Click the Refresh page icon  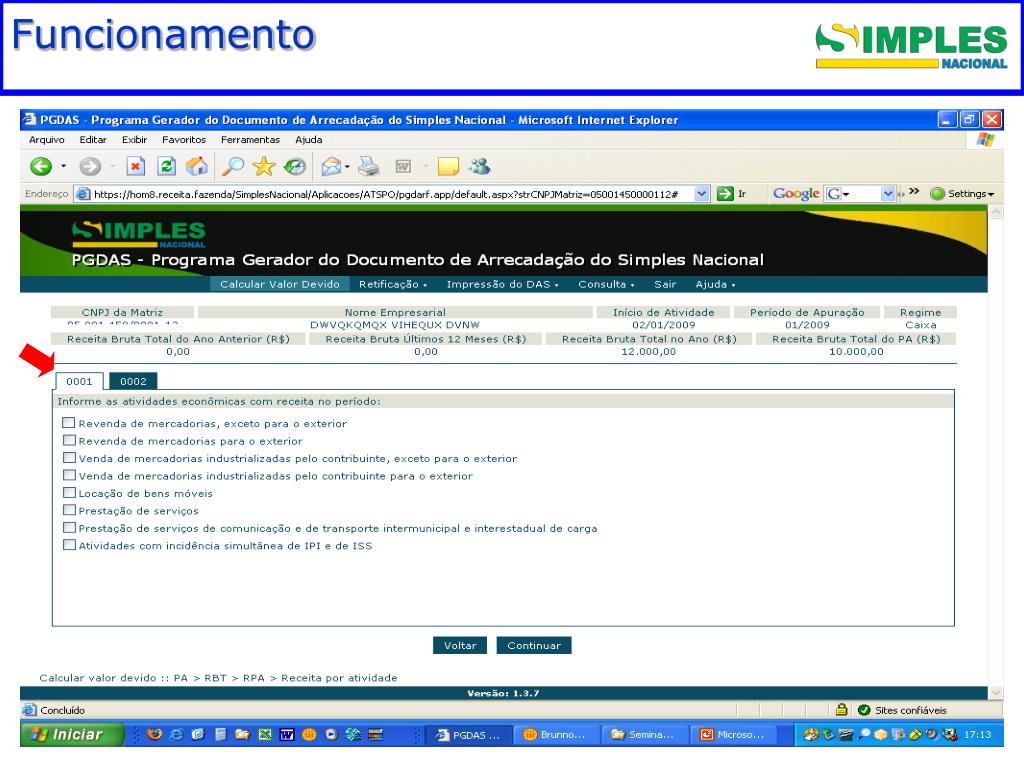pos(167,167)
